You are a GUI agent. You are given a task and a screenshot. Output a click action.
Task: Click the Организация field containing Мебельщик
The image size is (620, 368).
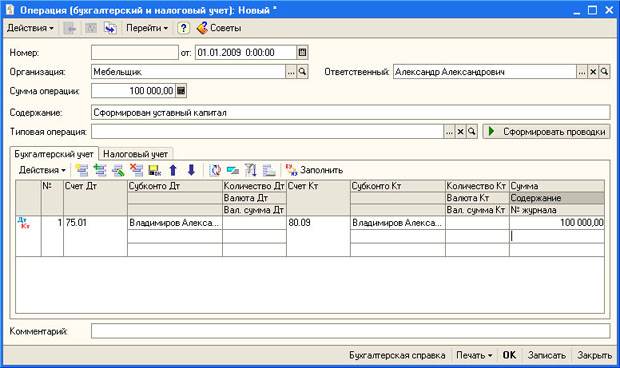point(188,72)
